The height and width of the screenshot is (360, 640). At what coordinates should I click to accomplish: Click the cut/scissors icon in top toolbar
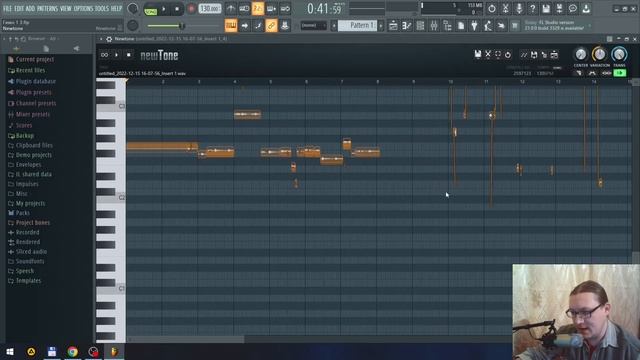505,9
